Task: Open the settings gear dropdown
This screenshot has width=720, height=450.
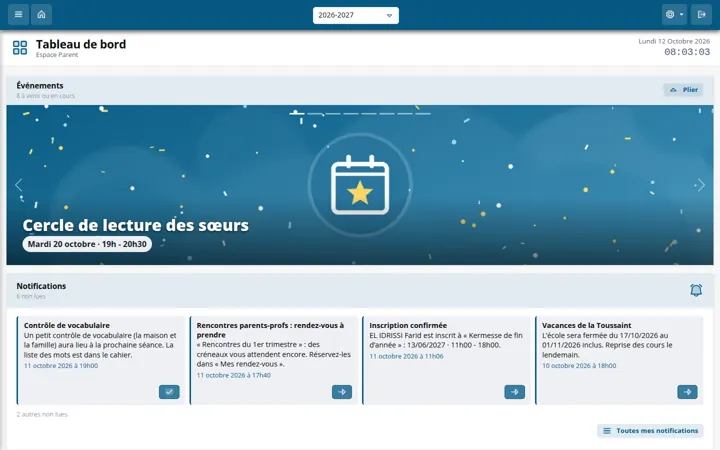Action: [674, 15]
